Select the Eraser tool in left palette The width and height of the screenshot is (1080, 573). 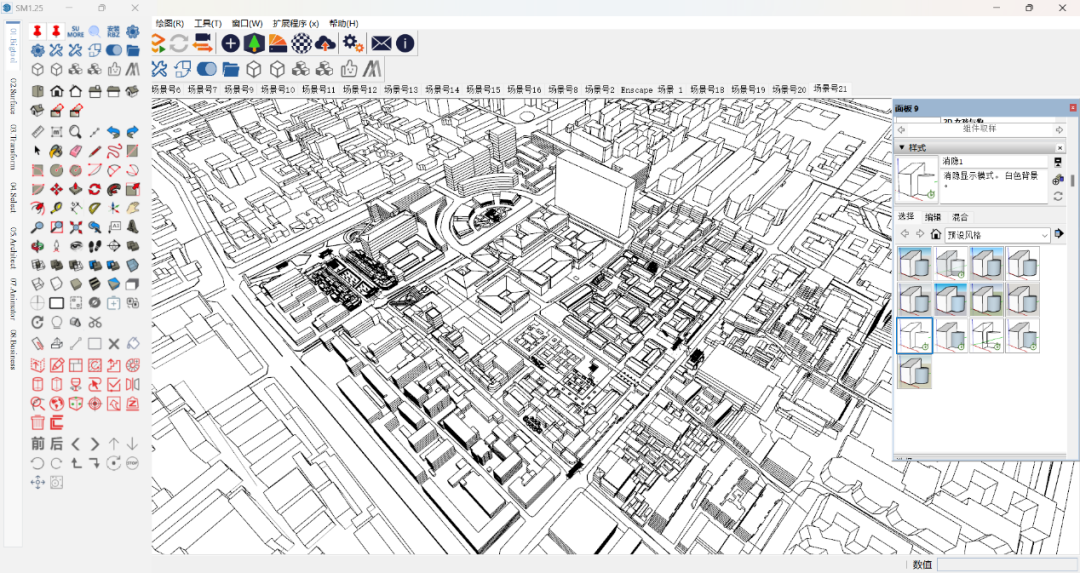coord(76,151)
